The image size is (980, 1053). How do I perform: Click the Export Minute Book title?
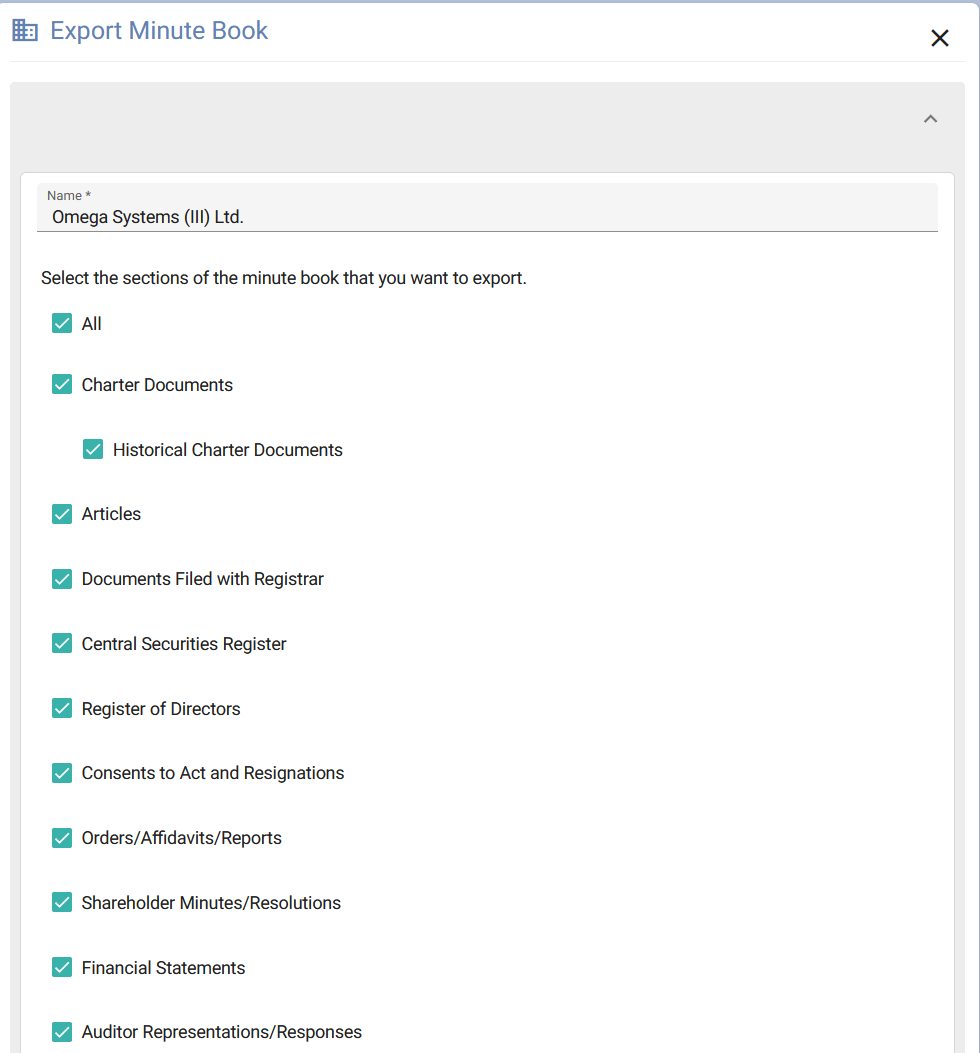159,31
